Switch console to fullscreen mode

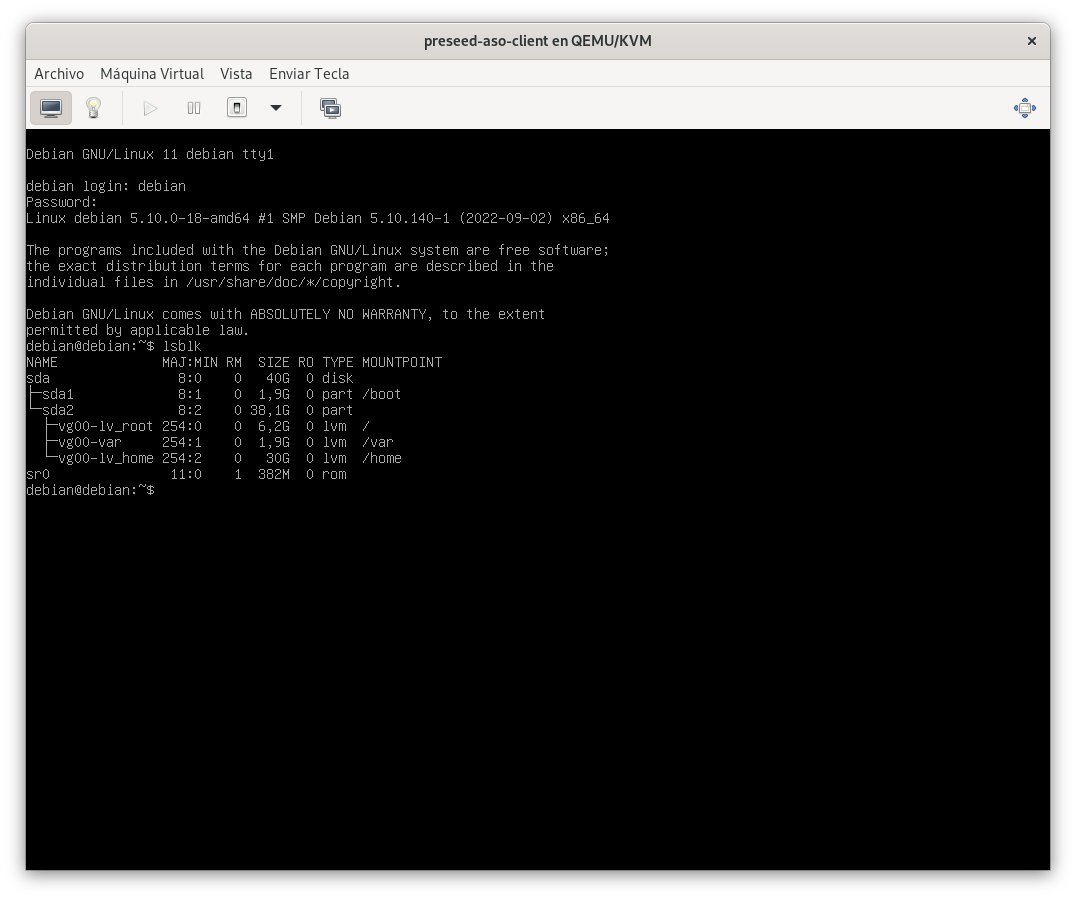[x=1024, y=108]
